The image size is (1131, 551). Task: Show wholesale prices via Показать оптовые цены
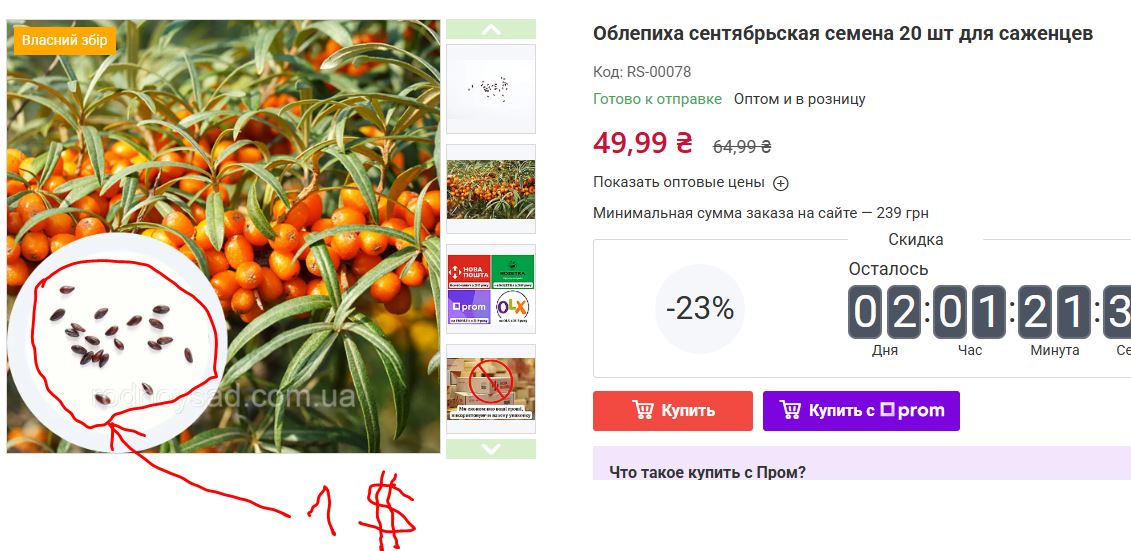pos(679,182)
